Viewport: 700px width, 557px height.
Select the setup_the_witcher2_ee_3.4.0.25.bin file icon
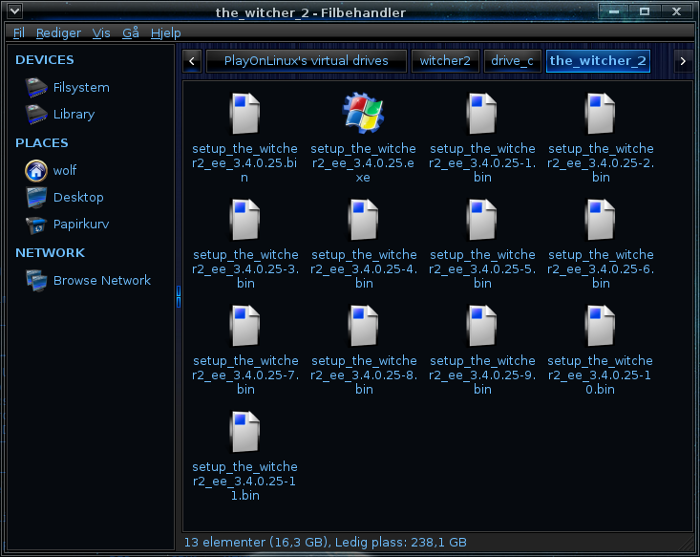[245, 113]
